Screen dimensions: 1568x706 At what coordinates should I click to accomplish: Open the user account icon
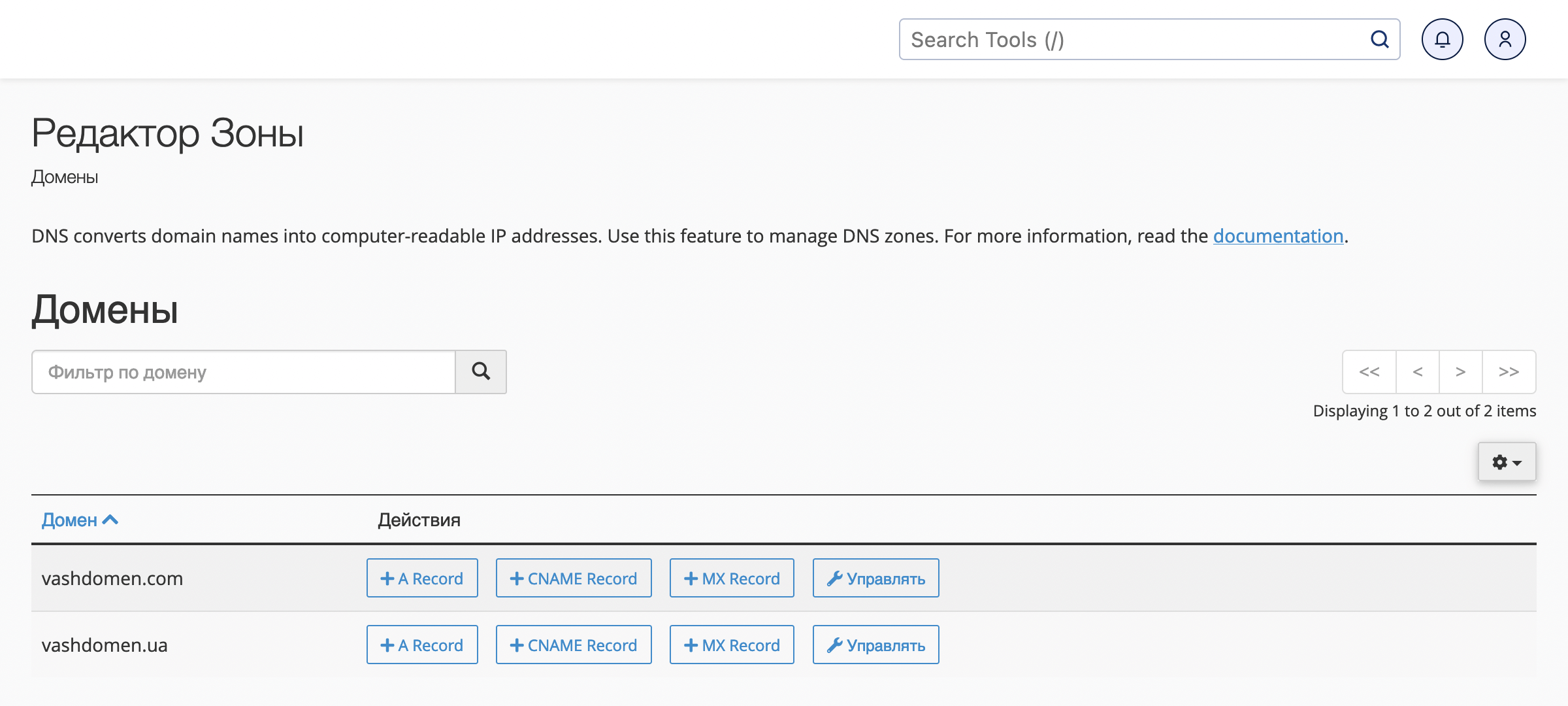(1505, 39)
